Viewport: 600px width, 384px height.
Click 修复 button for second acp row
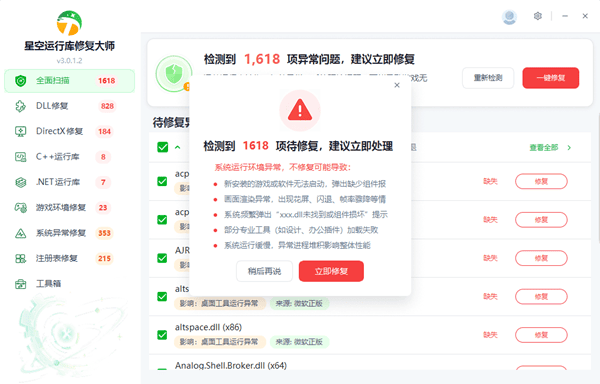[541, 220]
